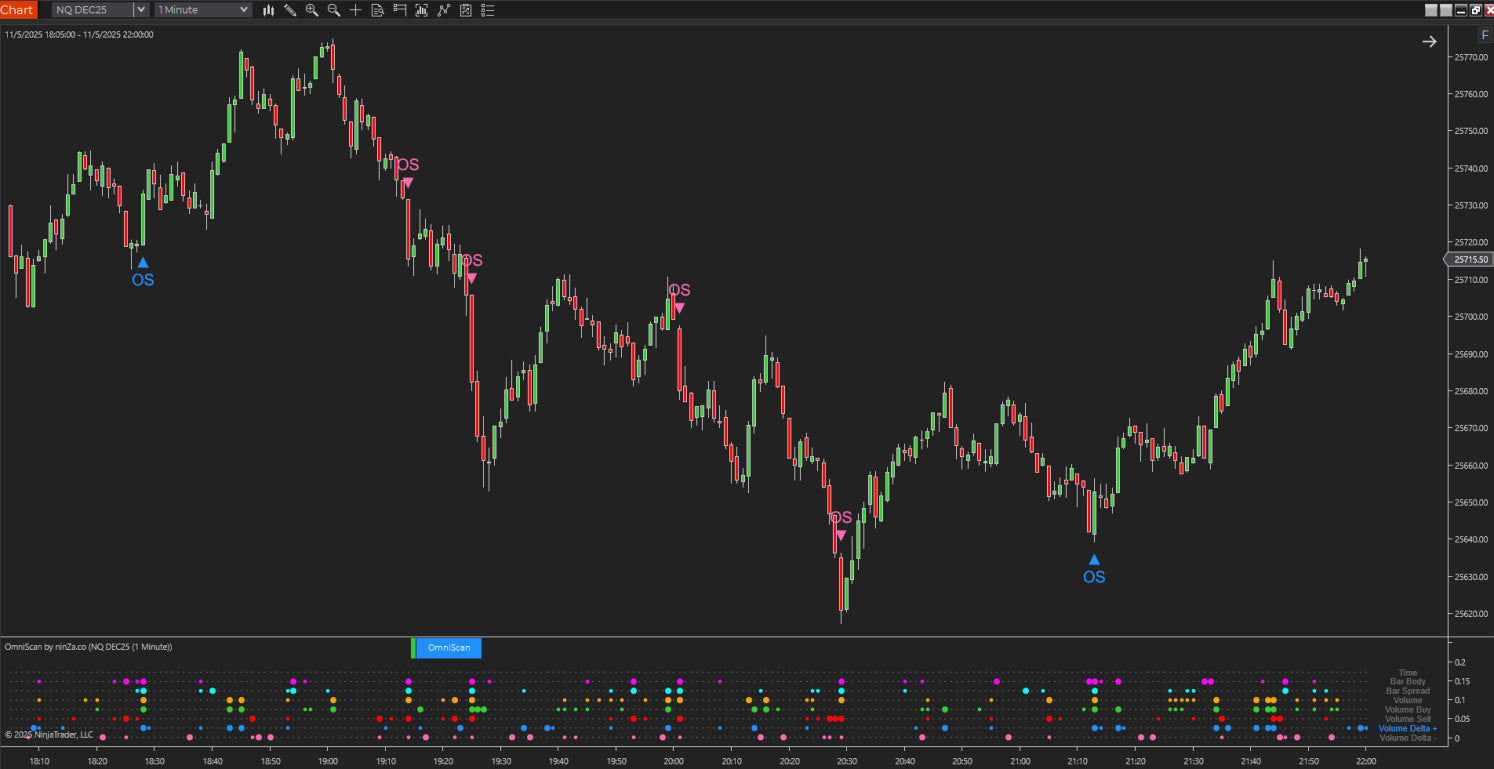1494x769 pixels.
Task: Activate the Zoom Out tool
Action: click(333, 10)
